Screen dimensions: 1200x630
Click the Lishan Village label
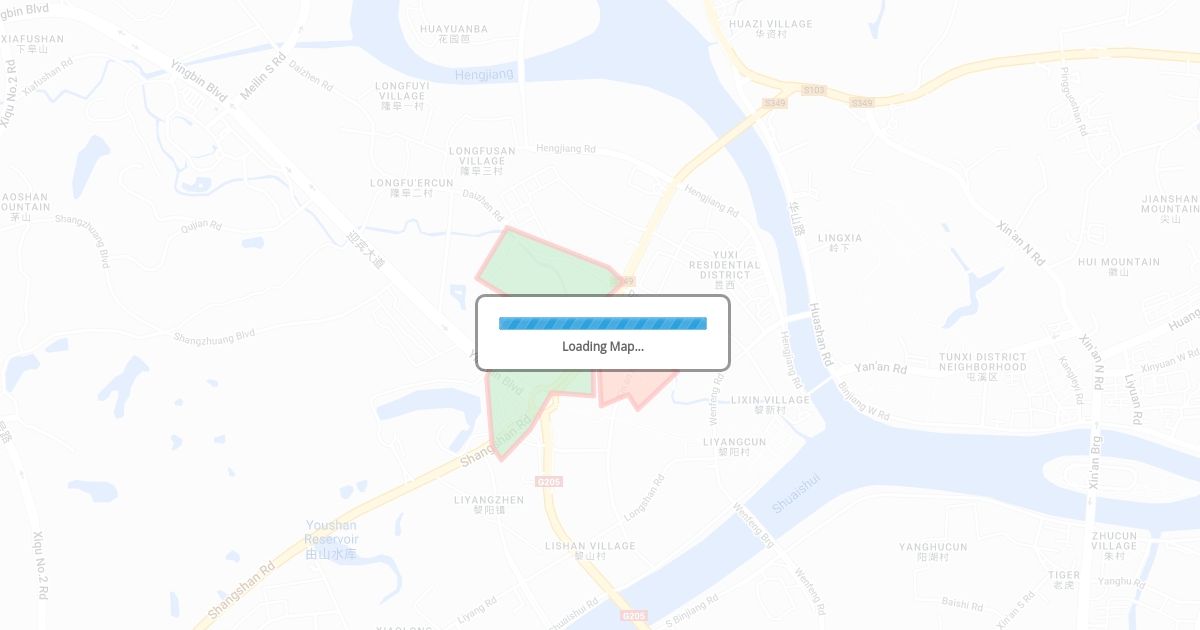590,550
